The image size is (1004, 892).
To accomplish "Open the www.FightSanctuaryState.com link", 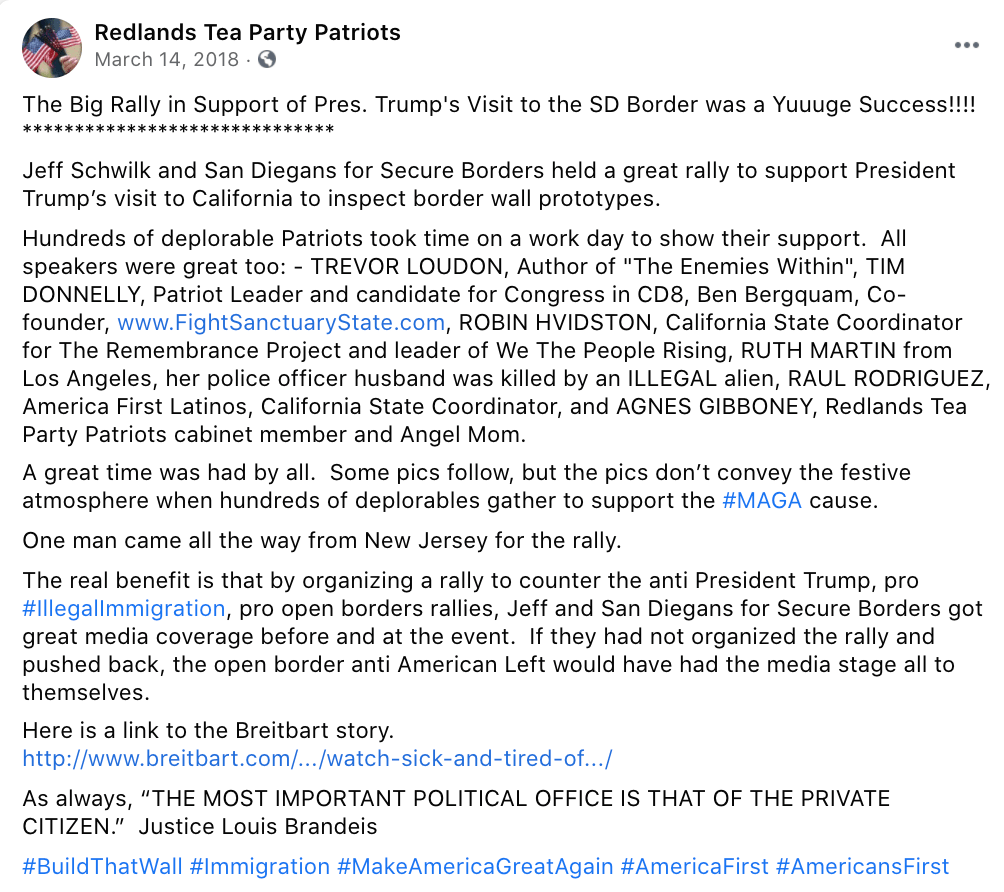I will 281,323.
